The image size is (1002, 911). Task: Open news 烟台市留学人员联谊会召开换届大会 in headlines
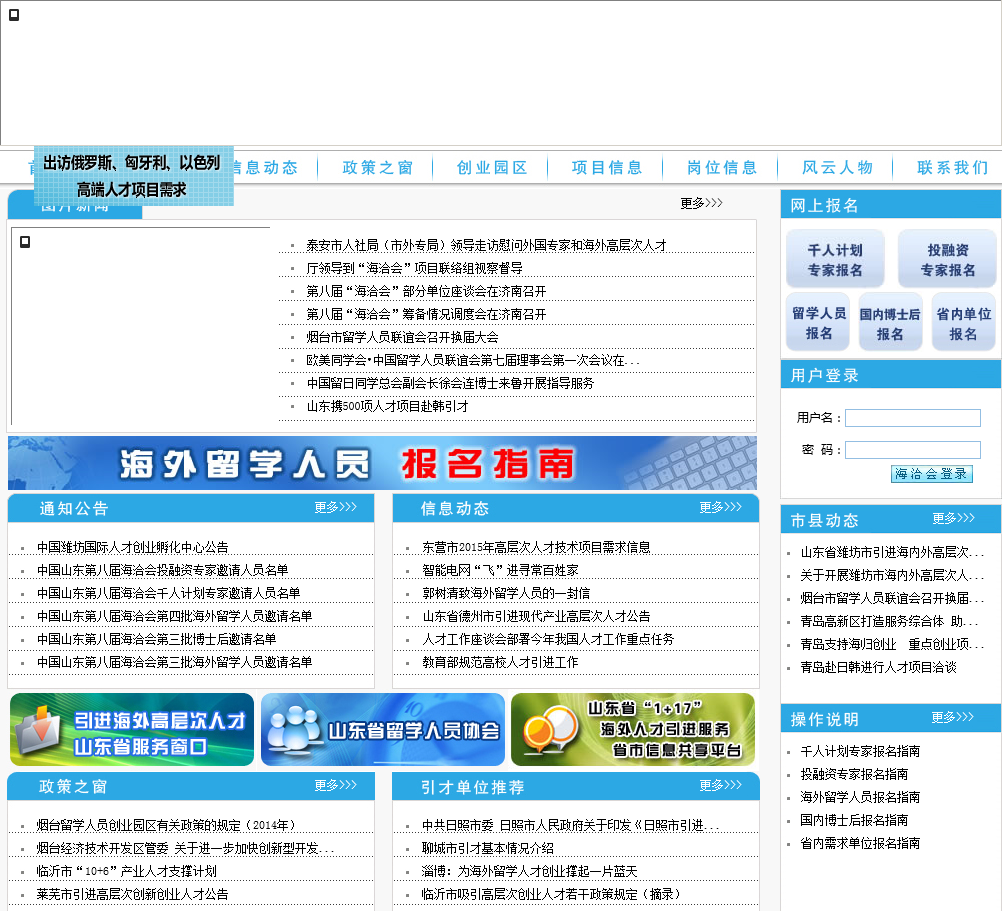[403, 337]
